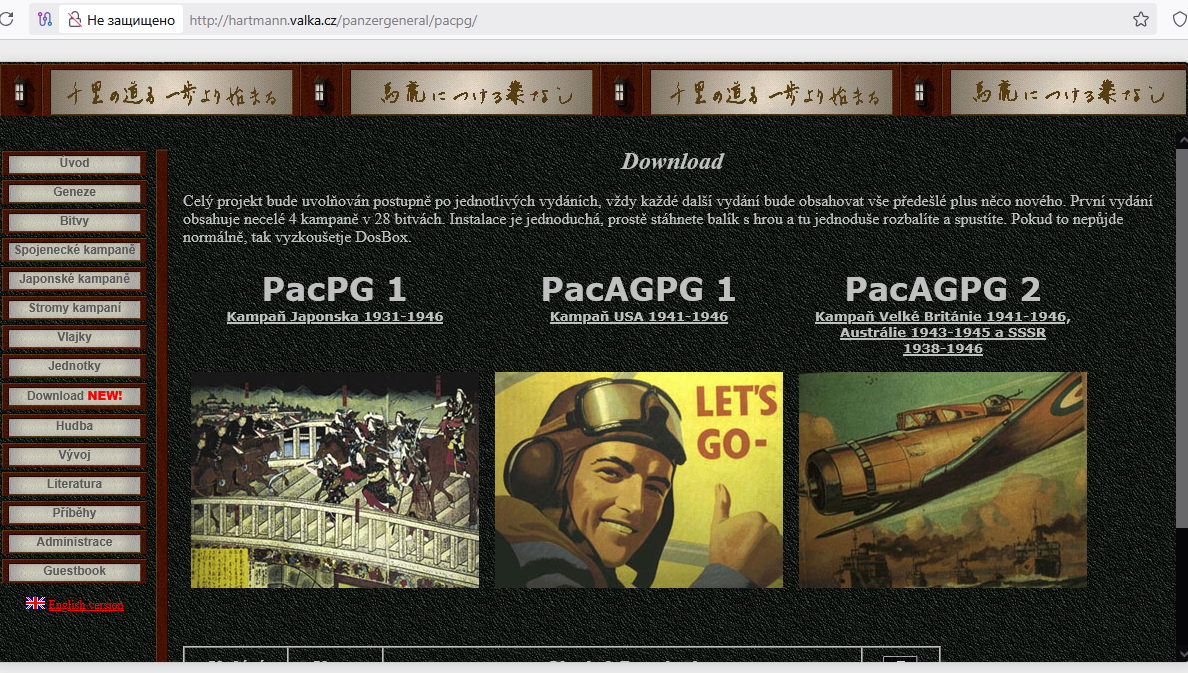This screenshot has width=1188, height=673.
Task: Click the samurai battle painting thumbnail
Action: 335,480
